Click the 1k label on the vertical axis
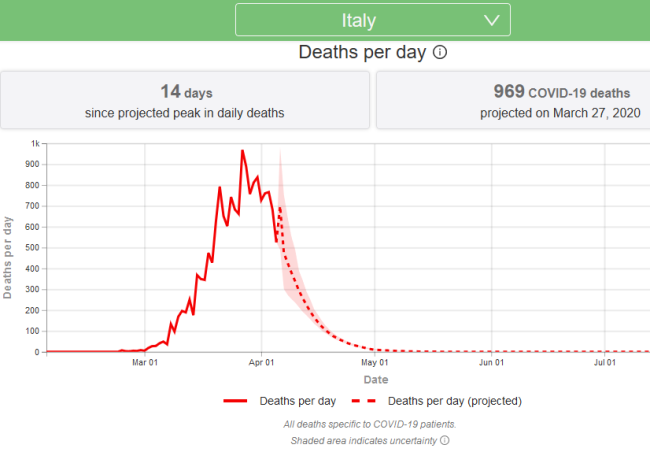 tap(33, 144)
